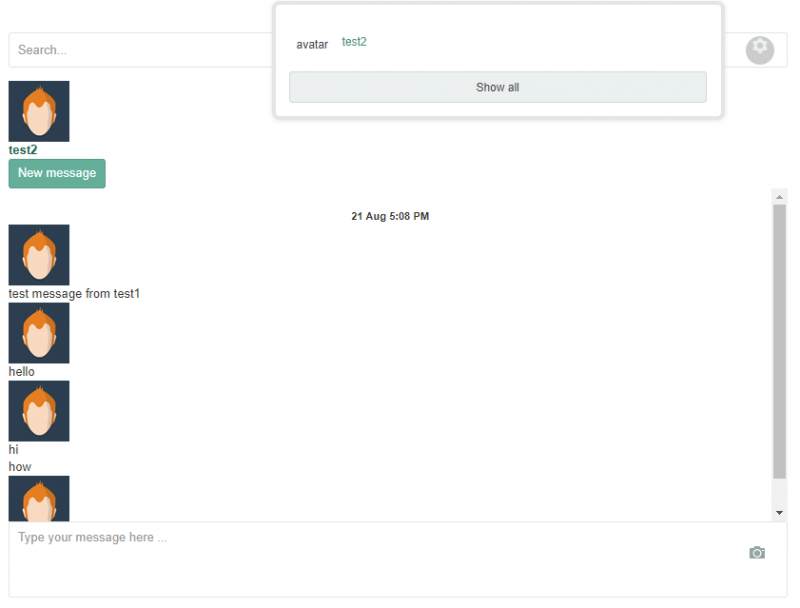The image size is (800, 608).
Task: Start a conversation with New message button
Action: tap(57, 173)
